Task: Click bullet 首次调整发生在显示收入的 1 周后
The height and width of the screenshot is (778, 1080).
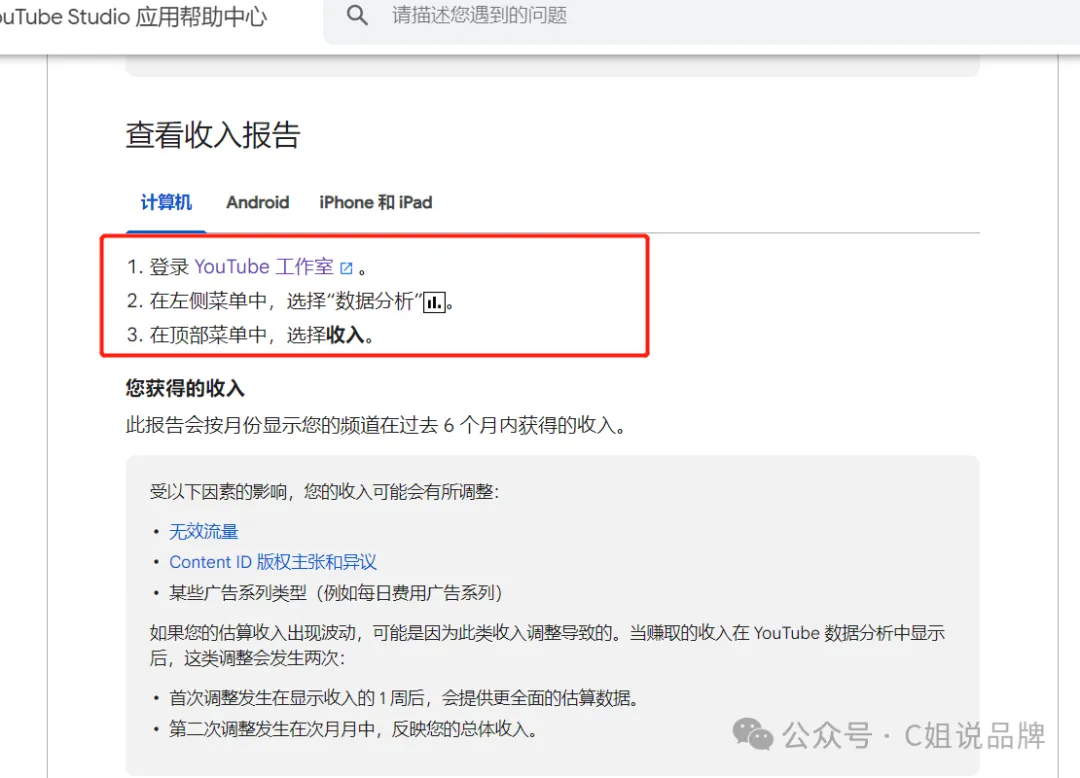Action: 405,698
